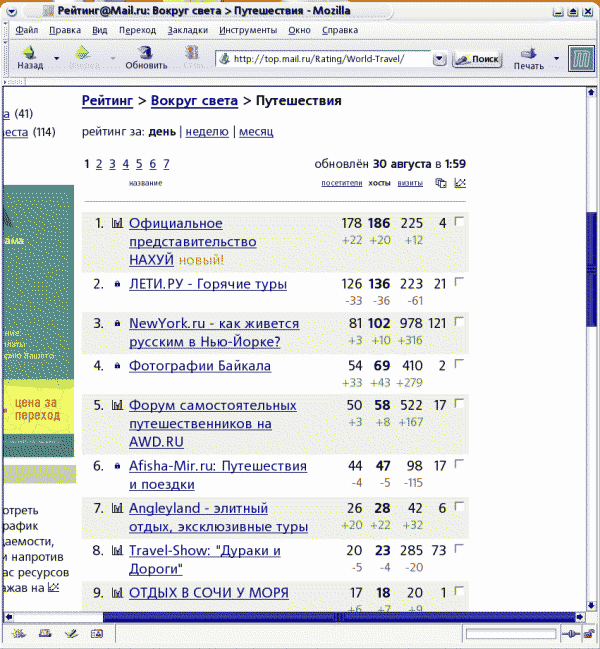Screen dimensions: 600x649
Task: Click the online/offline connection status icon
Action: (x=571, y=634)
